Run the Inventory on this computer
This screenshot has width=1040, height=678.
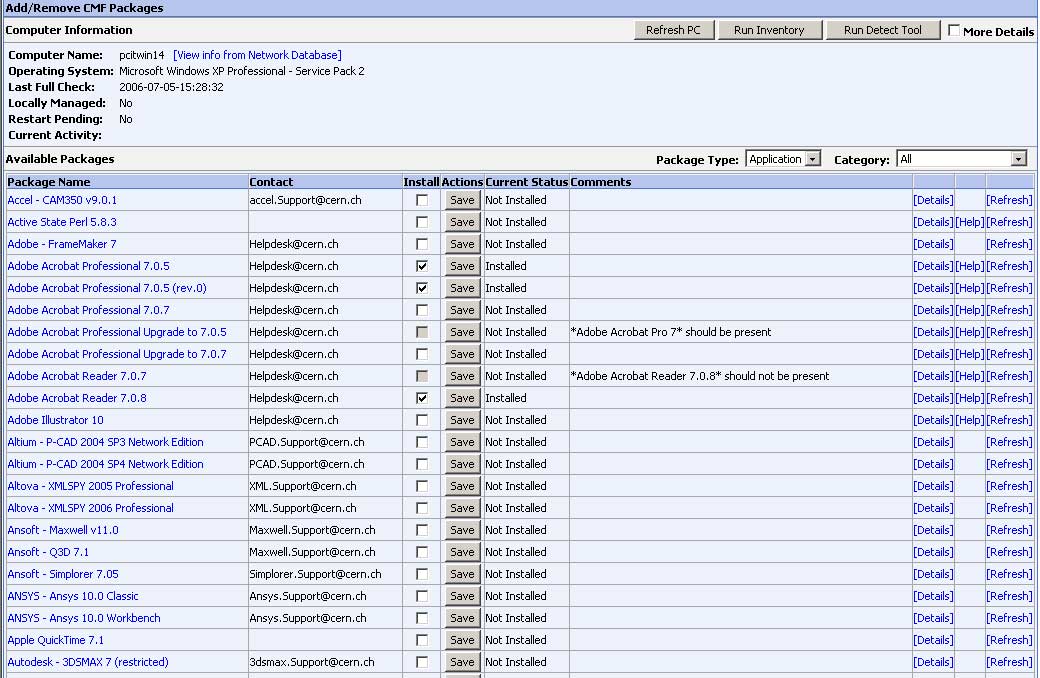769,30
